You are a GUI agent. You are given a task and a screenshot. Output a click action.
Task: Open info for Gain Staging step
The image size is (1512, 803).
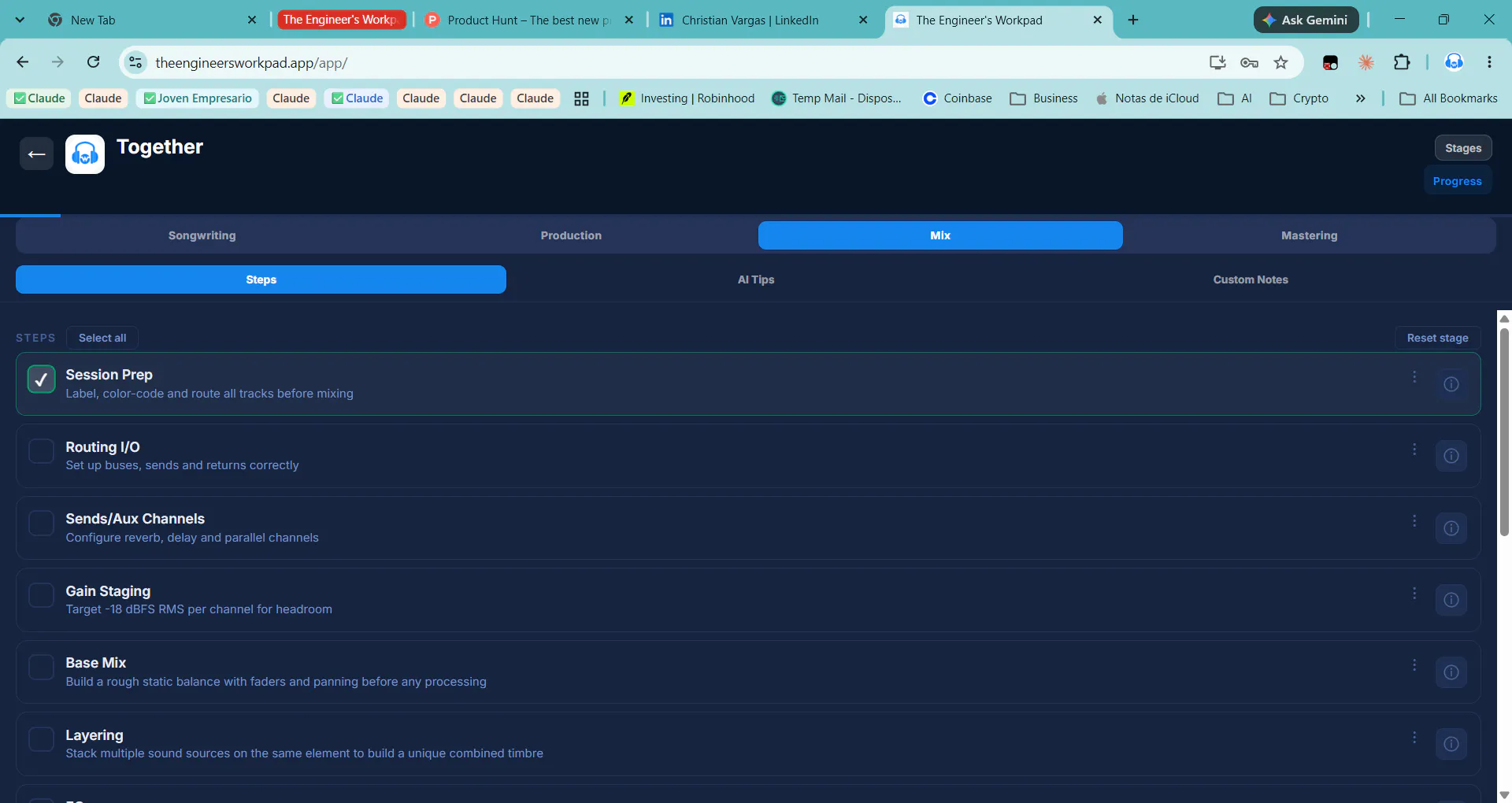[1451, 600]
